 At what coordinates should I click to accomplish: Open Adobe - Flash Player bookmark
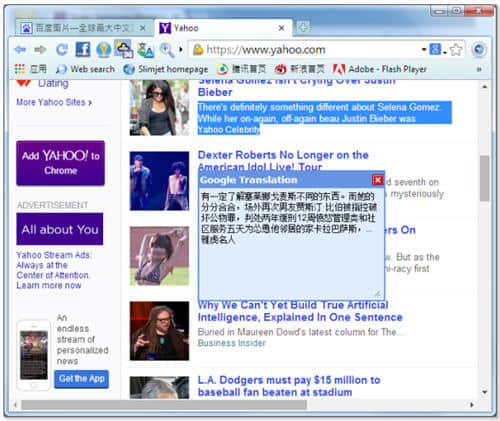380,69
